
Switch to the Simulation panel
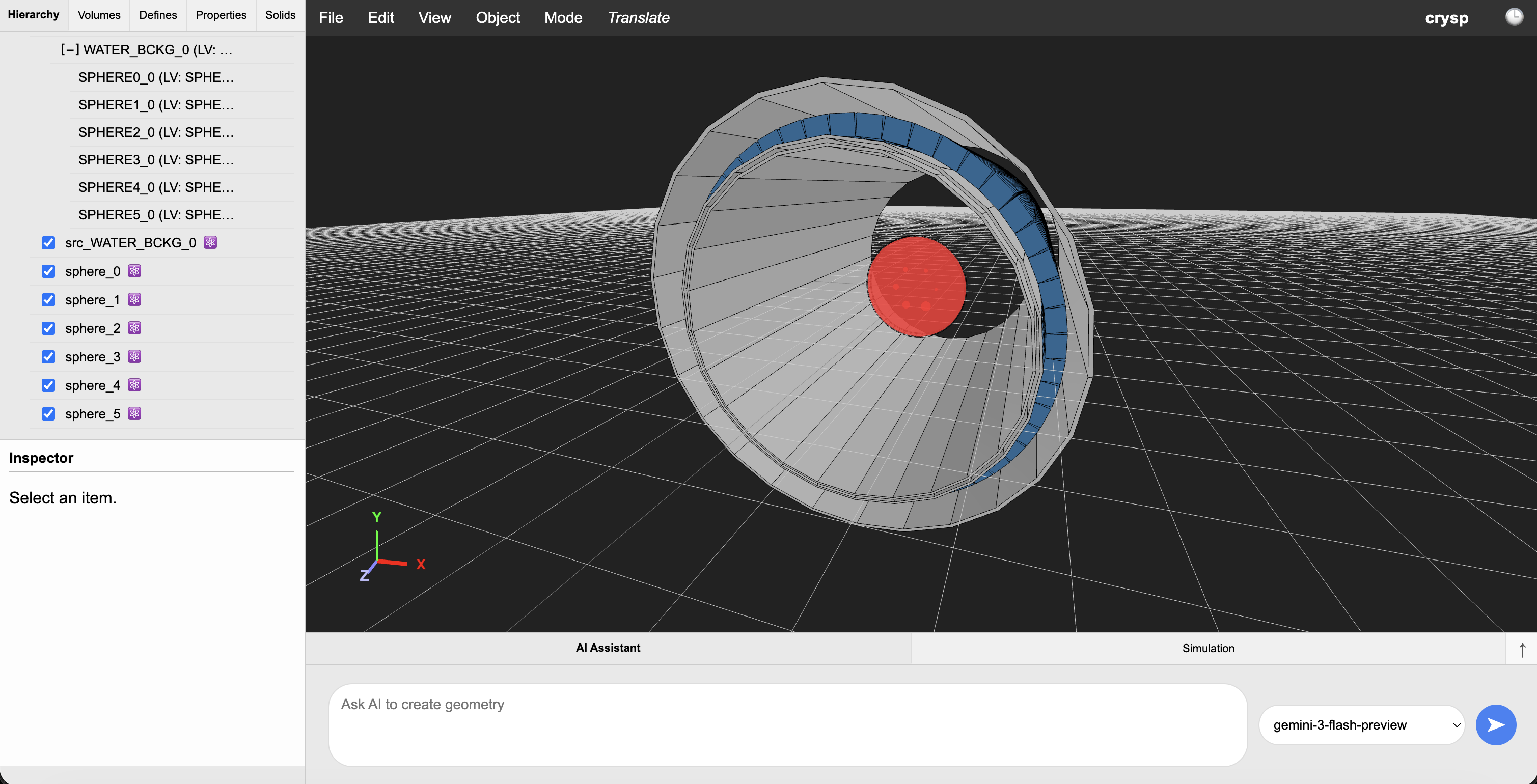pyautogui.click(x=1207, y=648)
